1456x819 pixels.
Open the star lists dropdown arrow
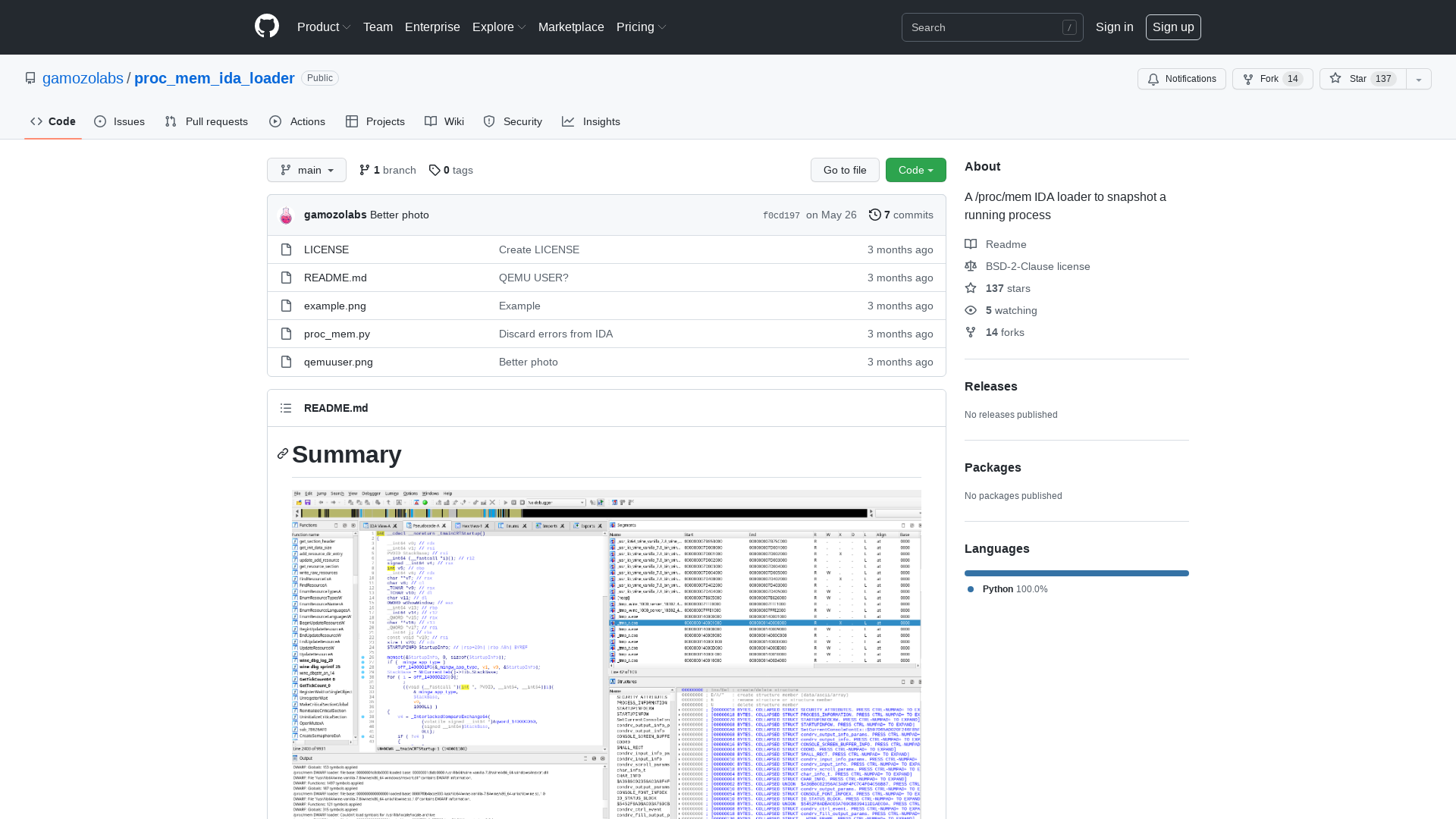(1419, 79)
